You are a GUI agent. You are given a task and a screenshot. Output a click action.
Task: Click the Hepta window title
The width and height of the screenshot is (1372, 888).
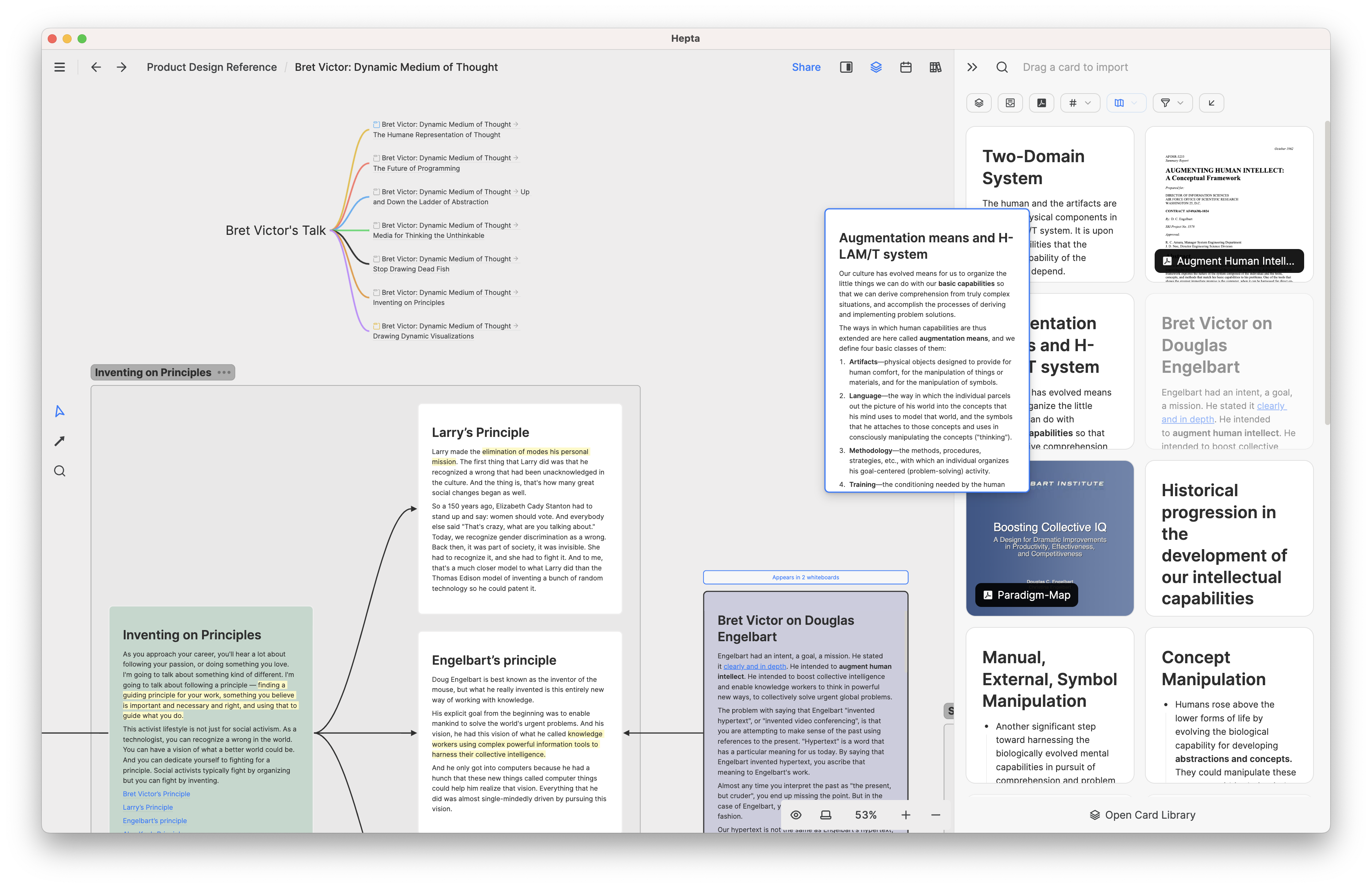[685, 39]
